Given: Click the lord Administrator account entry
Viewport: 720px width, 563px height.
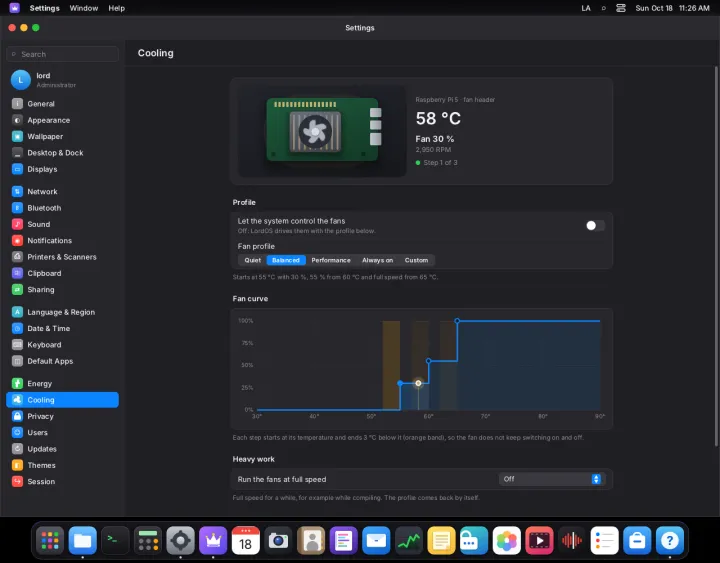Looking at the screenshot, I should coord(62,80).
